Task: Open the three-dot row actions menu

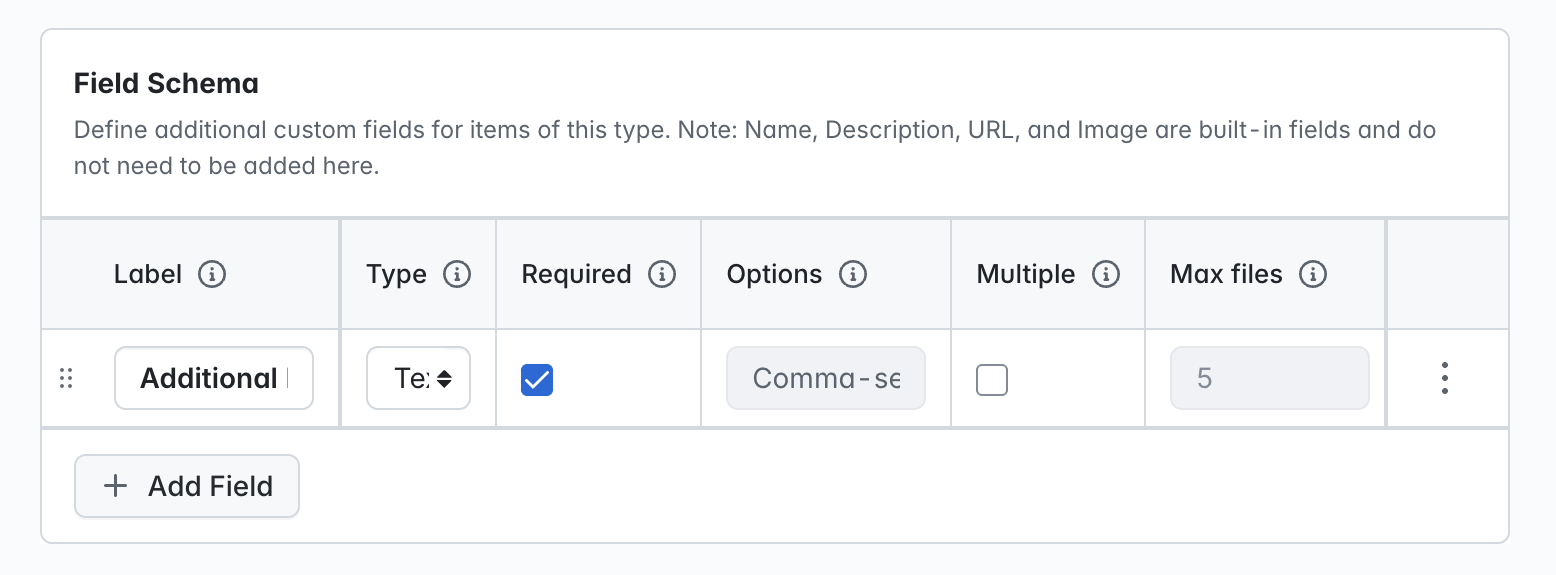Action: click(1445, 378)
